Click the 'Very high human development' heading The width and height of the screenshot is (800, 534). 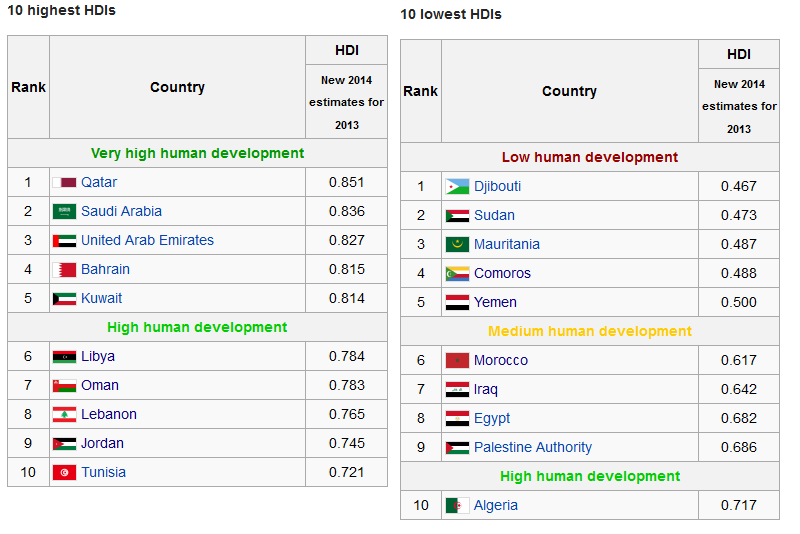point(197,154)
